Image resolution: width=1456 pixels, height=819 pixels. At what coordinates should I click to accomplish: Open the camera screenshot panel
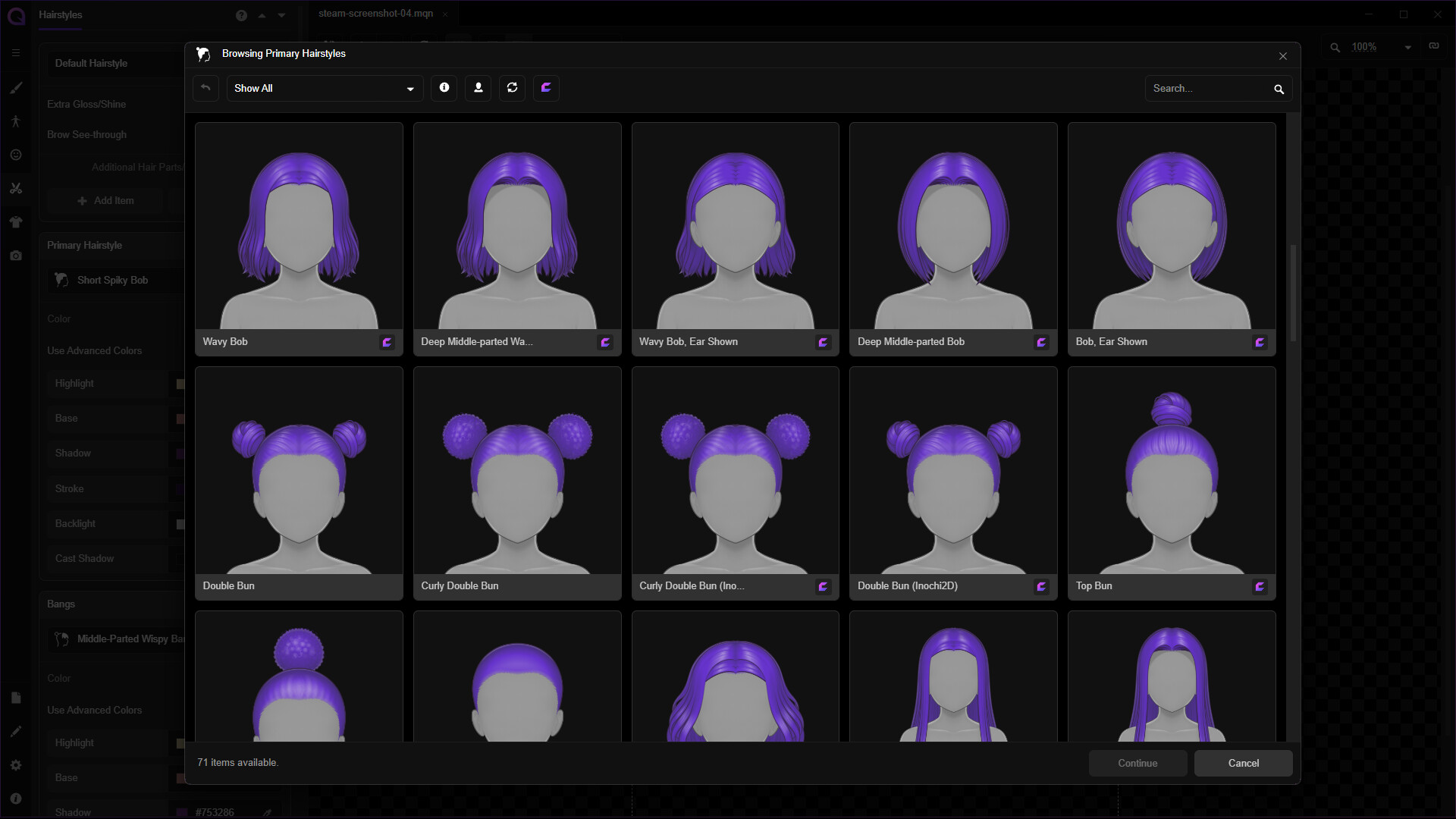[16, 256]
